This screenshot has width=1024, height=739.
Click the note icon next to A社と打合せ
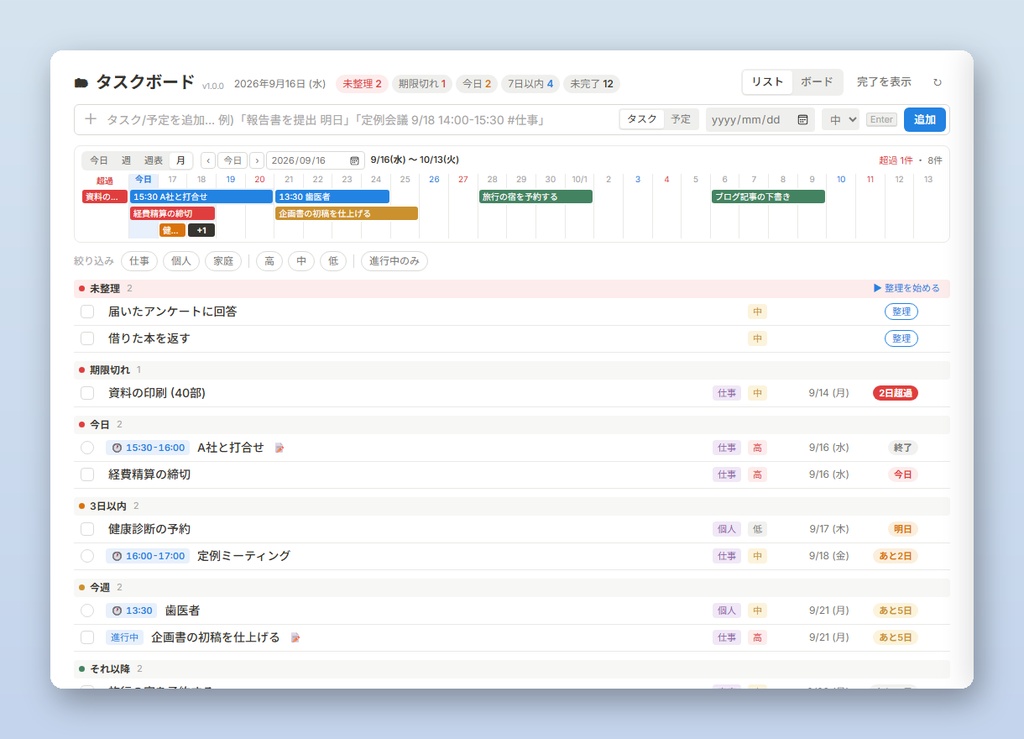[x=280, y=448]
